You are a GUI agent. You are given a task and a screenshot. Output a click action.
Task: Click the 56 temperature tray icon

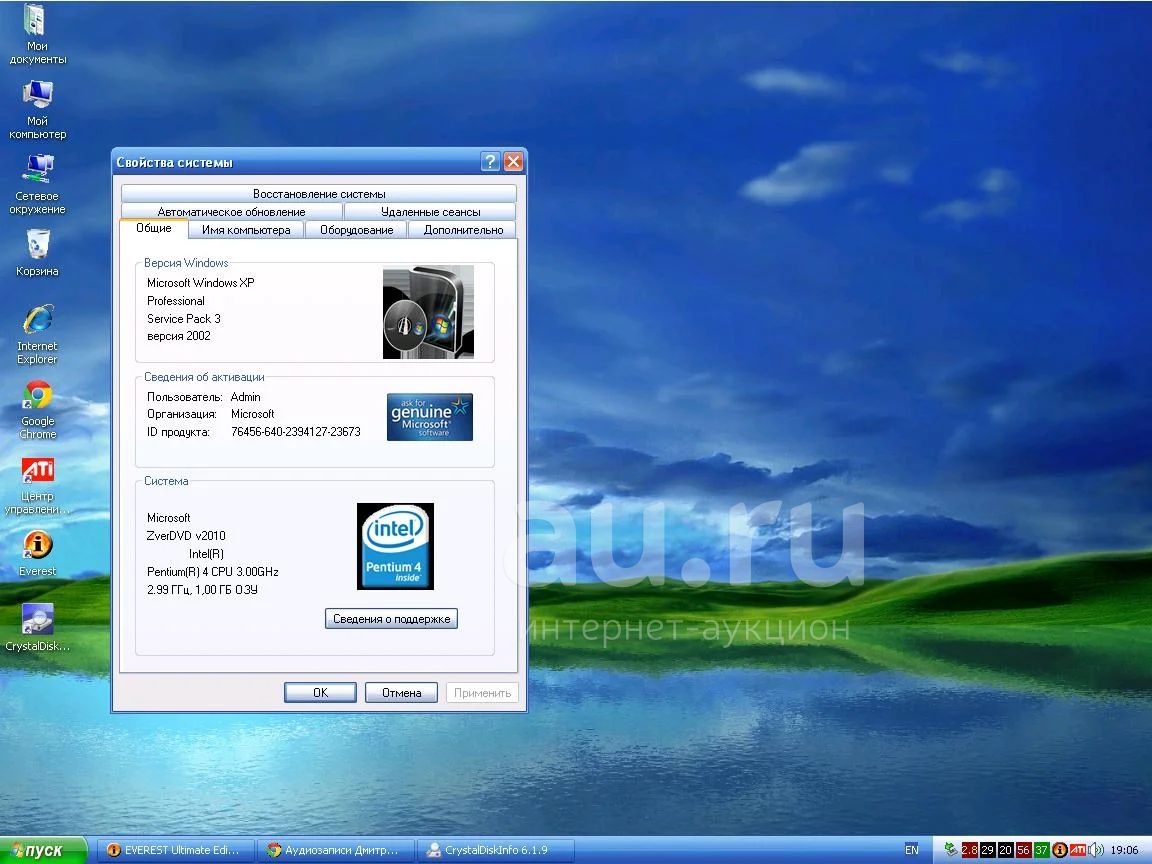(1023, 850)
